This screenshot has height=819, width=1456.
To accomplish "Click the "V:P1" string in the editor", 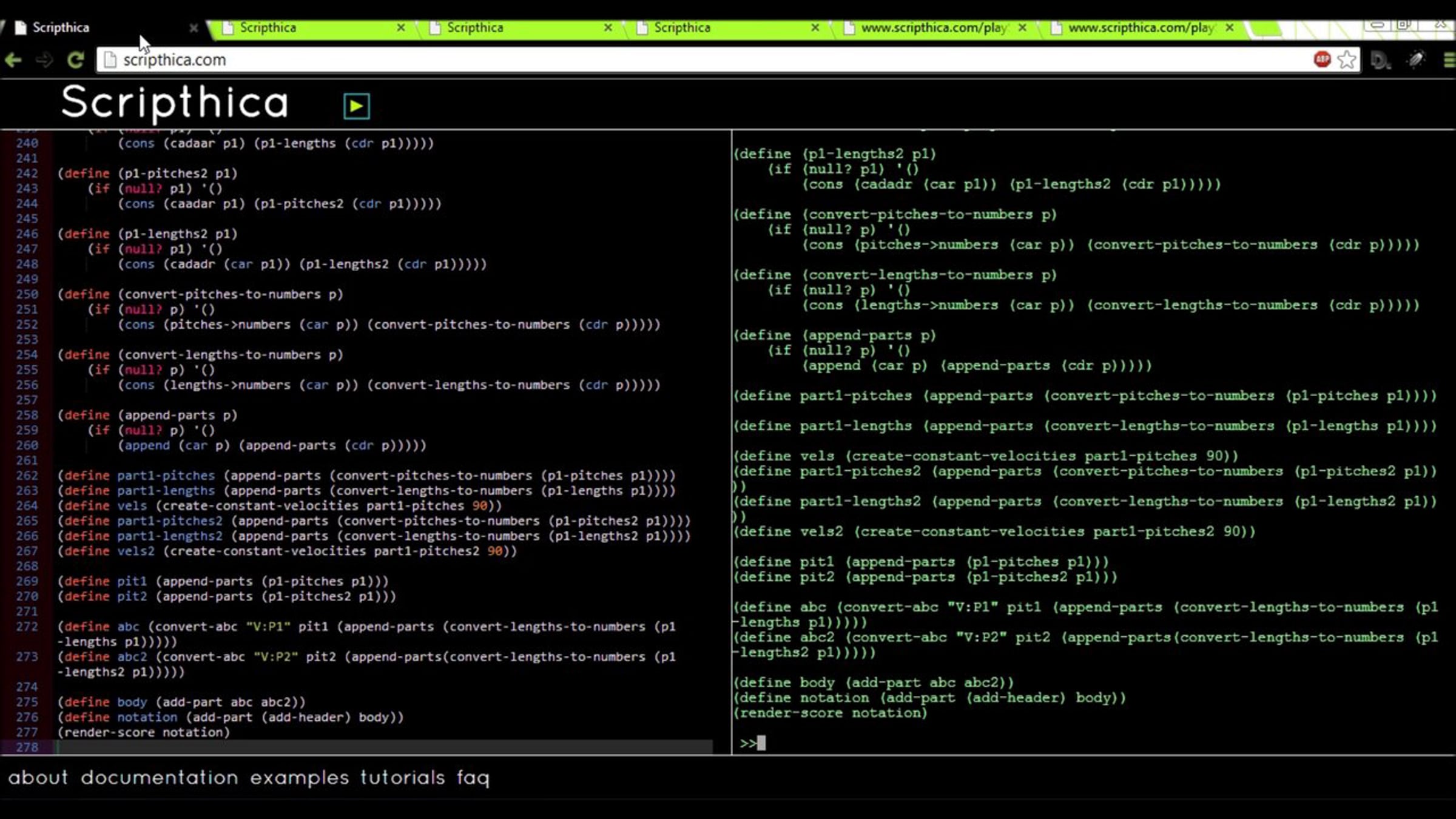I will (268, 627).
